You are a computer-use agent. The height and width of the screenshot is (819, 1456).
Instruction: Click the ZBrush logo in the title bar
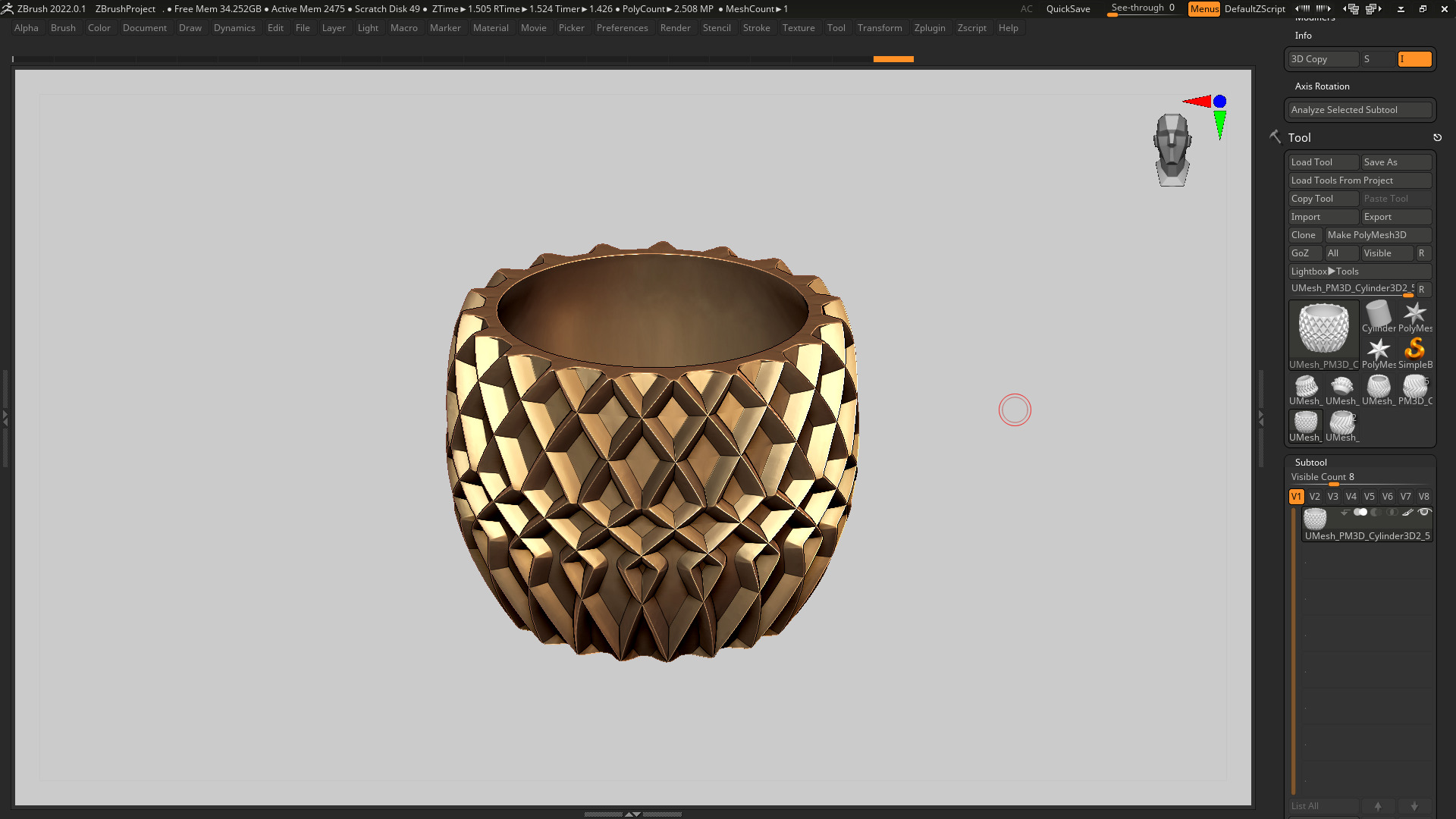[x=8, y=8]
